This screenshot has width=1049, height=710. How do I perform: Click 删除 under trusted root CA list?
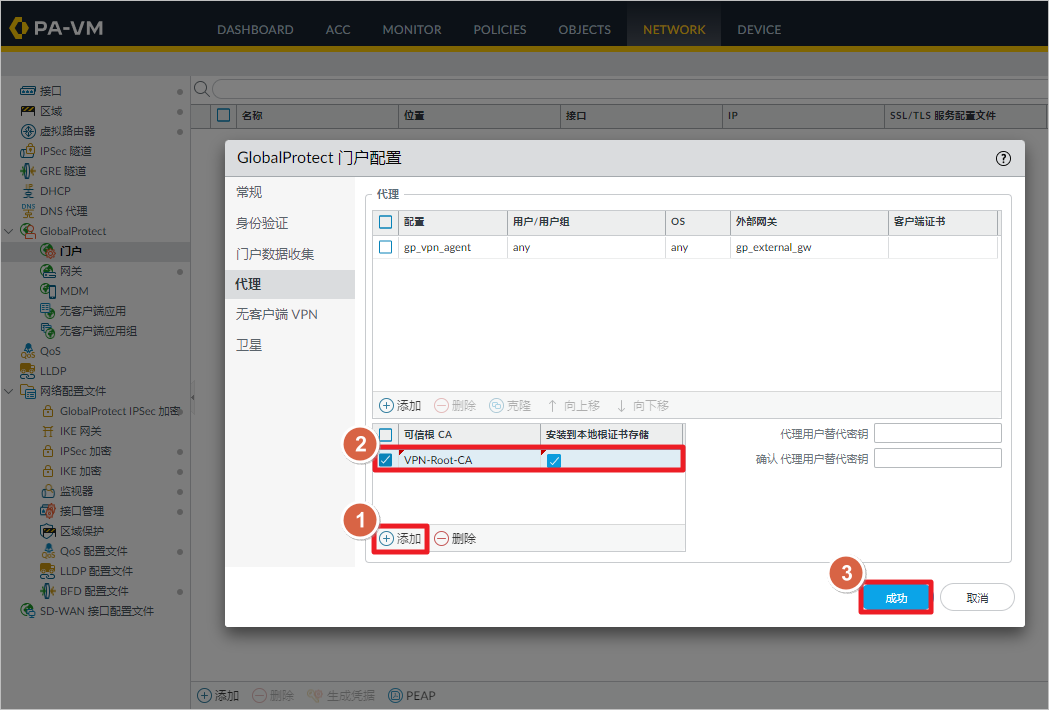455,539
